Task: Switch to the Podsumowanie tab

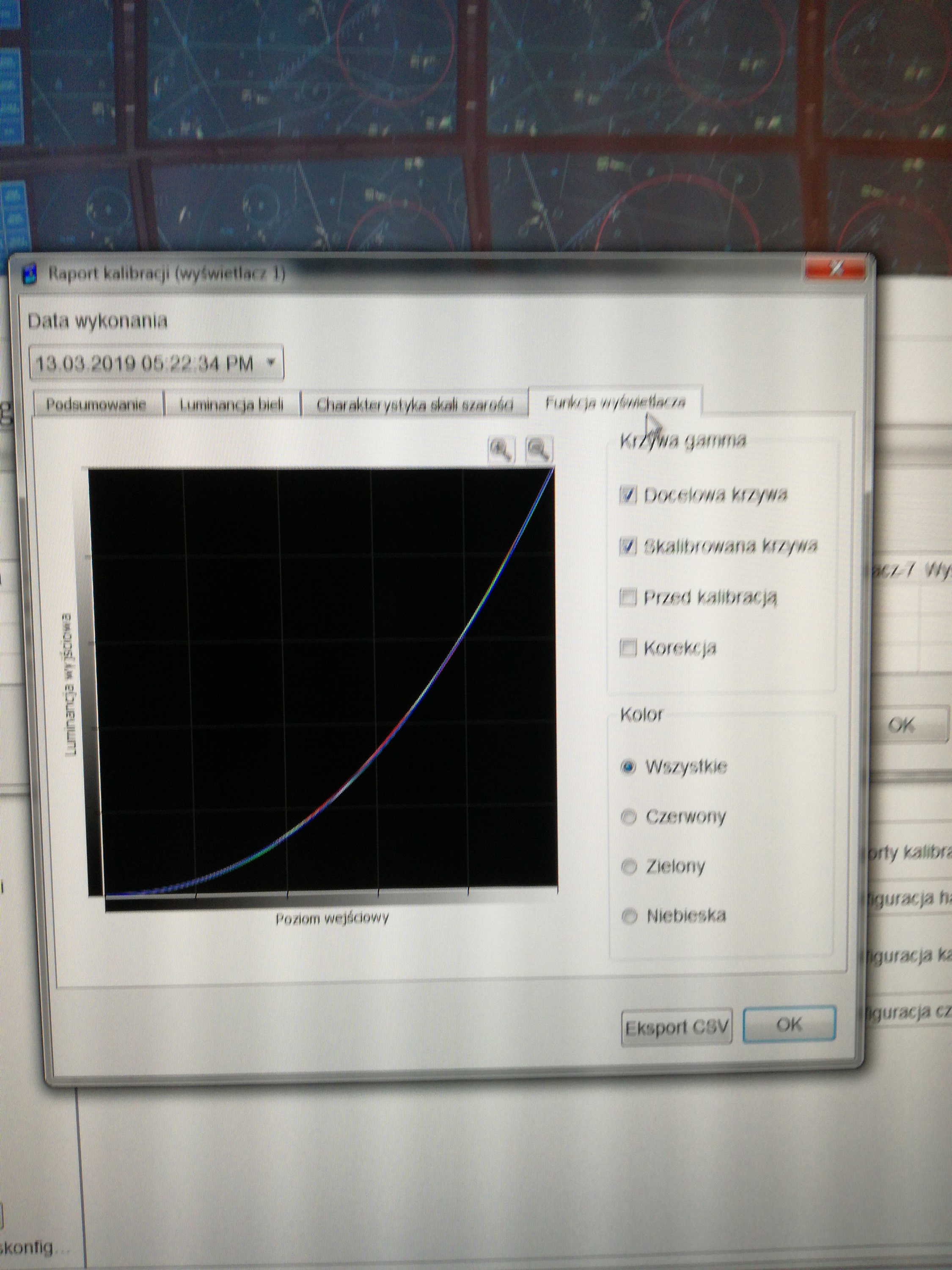Action: coord(96,405)
